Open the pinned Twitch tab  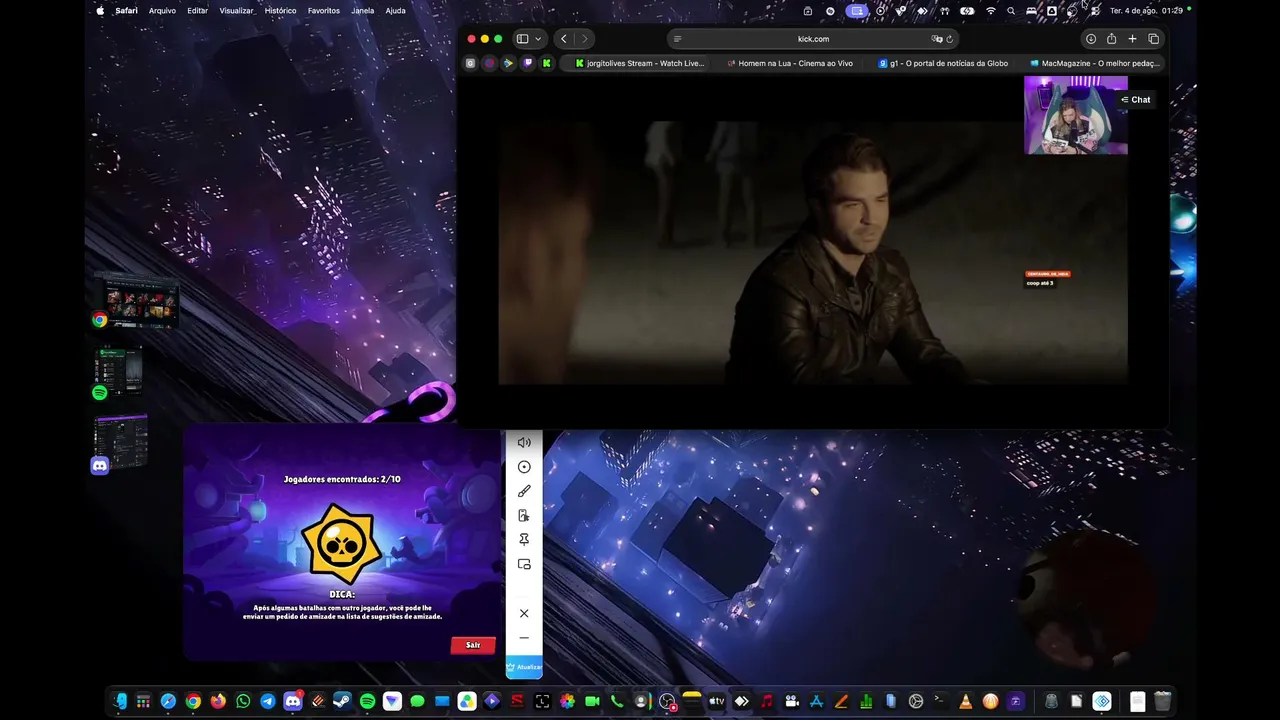tap(527, 63)
